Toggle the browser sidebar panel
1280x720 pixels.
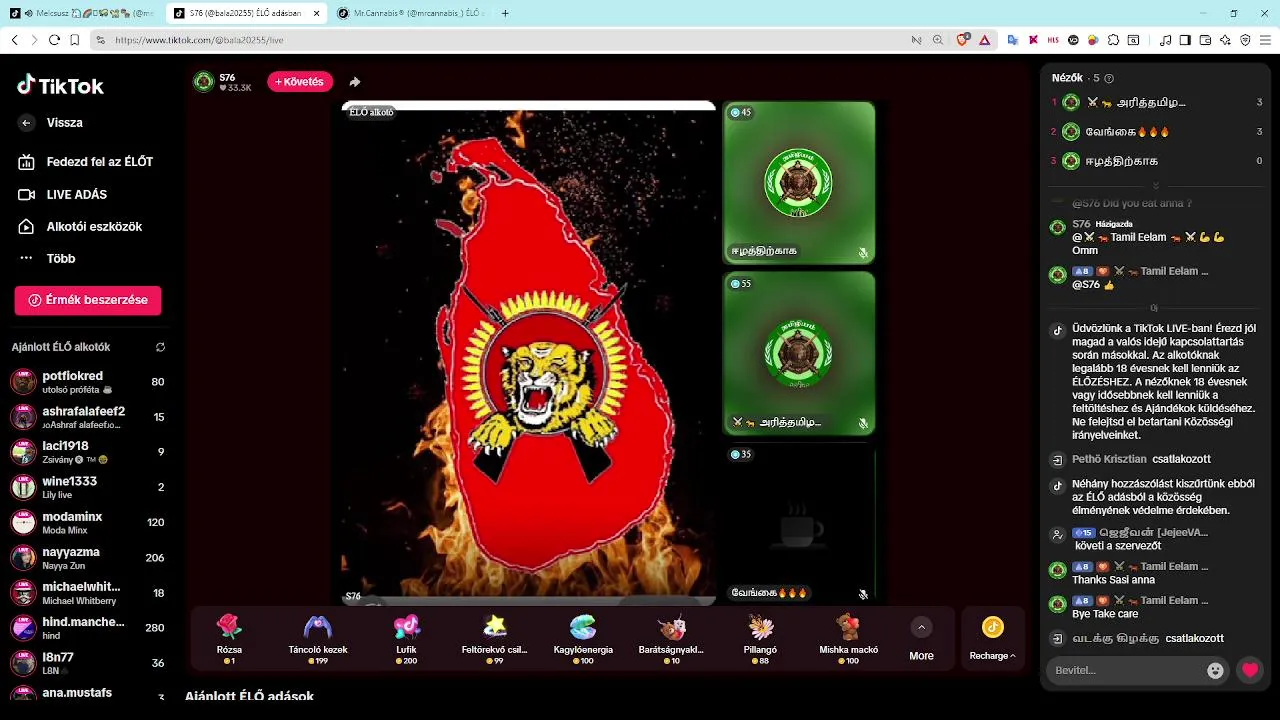pyautogui.click(x=1185, y=40)
